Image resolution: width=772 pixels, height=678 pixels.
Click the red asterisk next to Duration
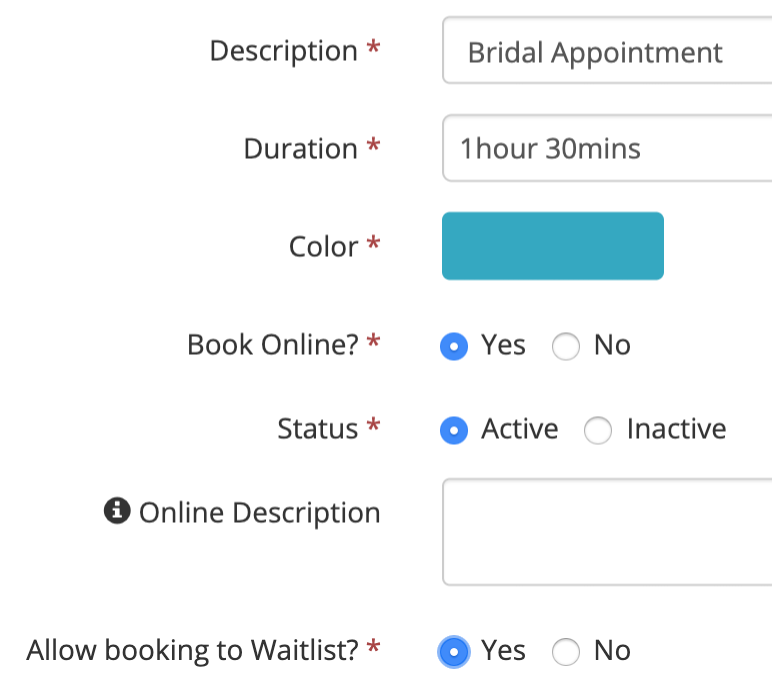374,144
